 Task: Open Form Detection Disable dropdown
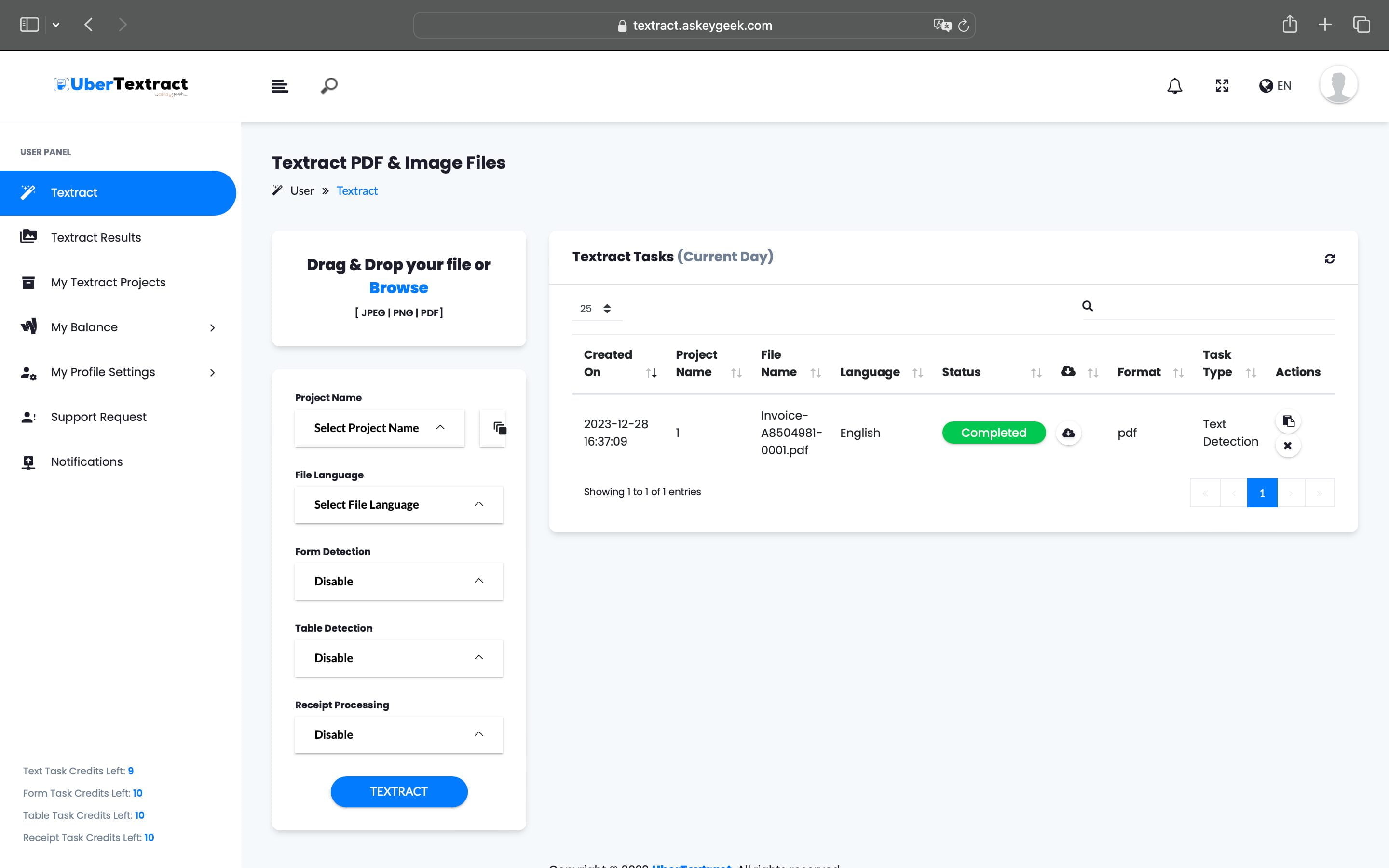pos(398,582)
